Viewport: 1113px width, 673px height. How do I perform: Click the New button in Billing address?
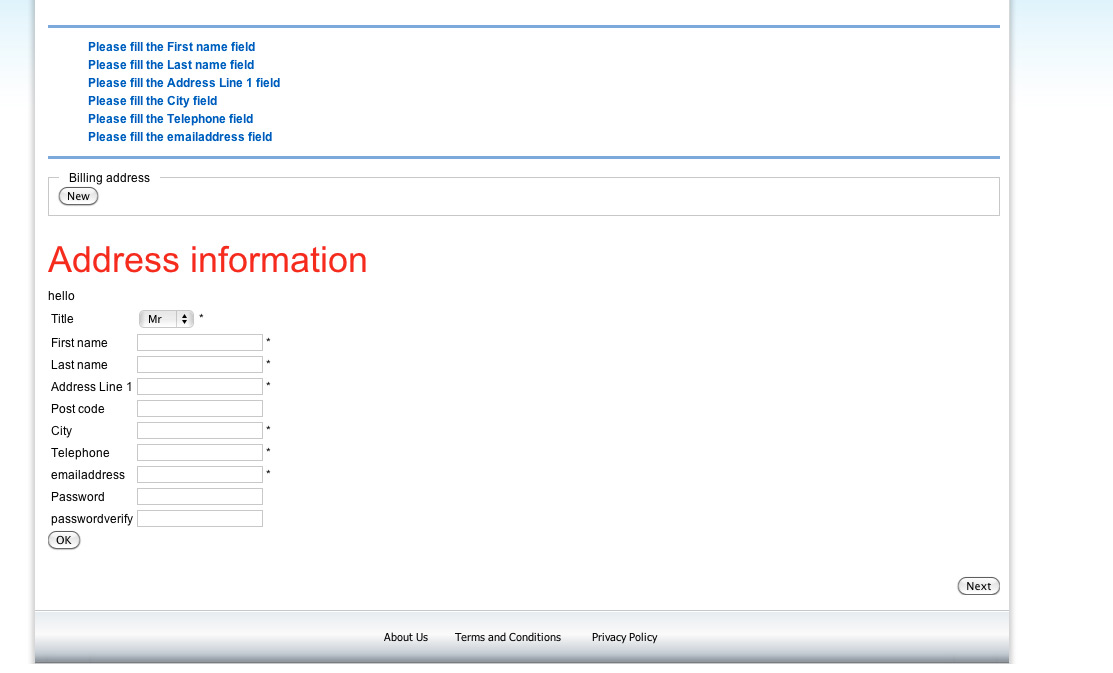(78, 196)
